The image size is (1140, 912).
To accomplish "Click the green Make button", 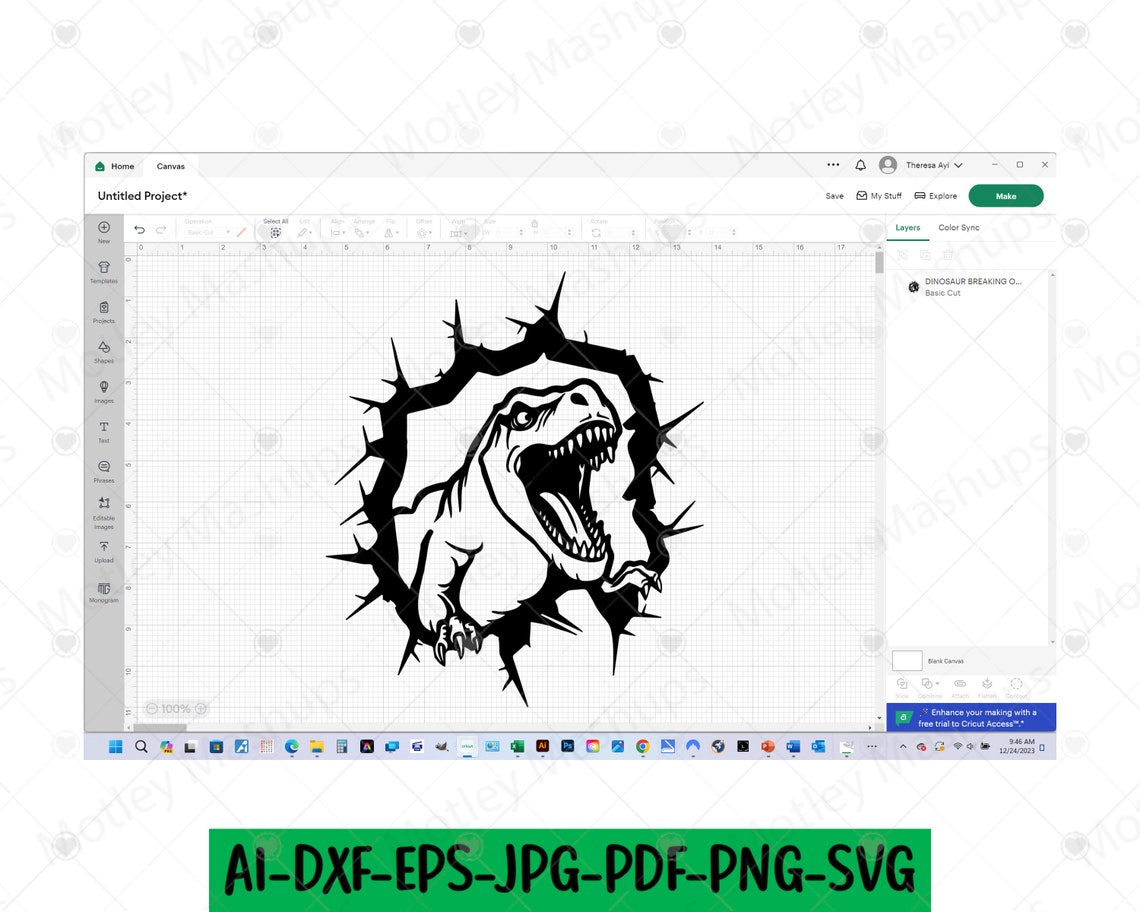I will point(1006,195).
